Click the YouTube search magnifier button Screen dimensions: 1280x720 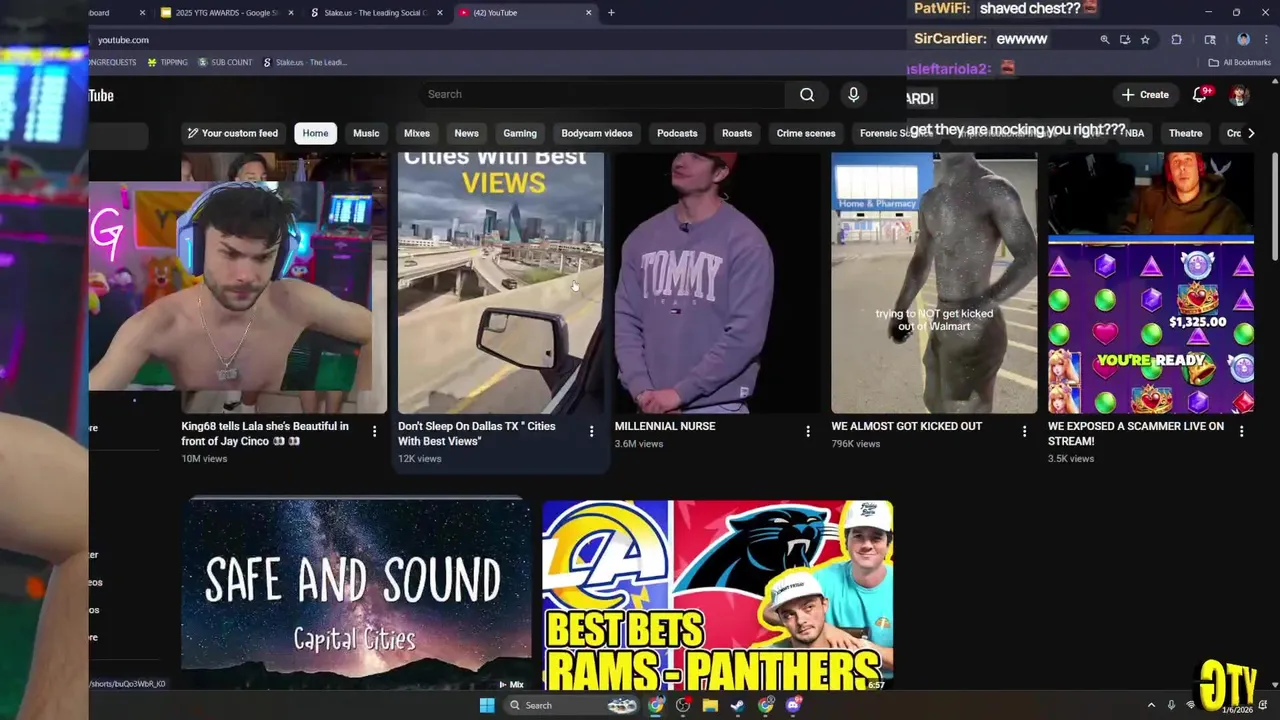(x=807, y=95)
